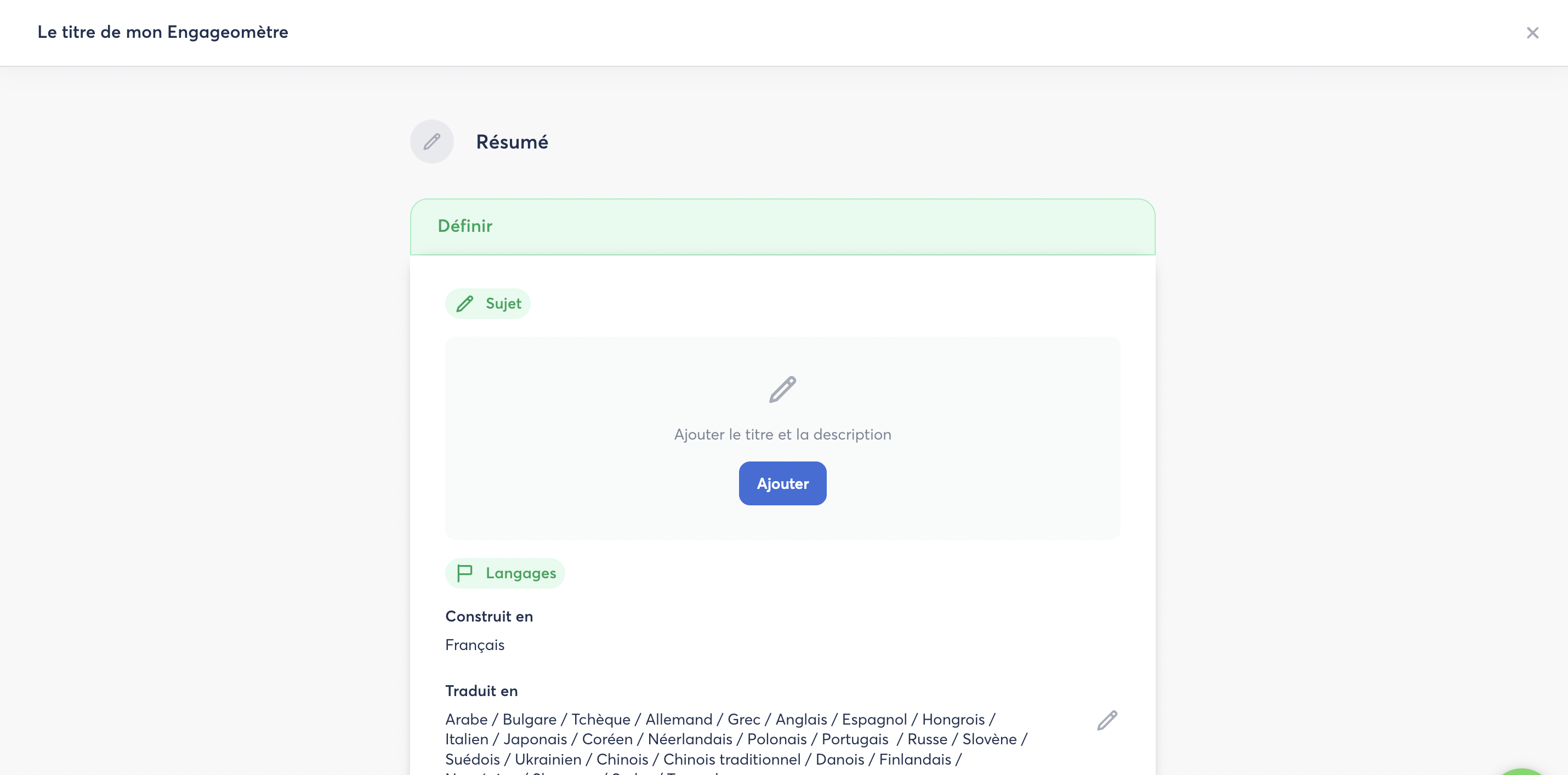Select the Sujet label text
The width and height of the screenshot is (1568, 775).
(503, 304)
